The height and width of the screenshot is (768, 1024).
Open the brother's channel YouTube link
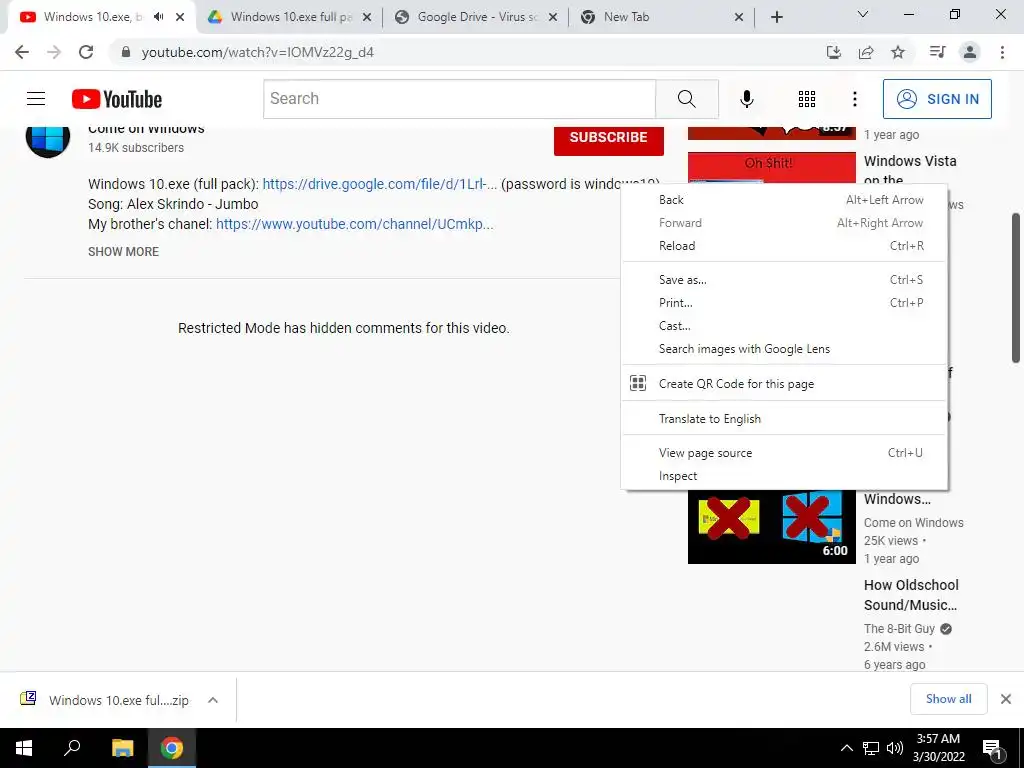pos(355,224)
